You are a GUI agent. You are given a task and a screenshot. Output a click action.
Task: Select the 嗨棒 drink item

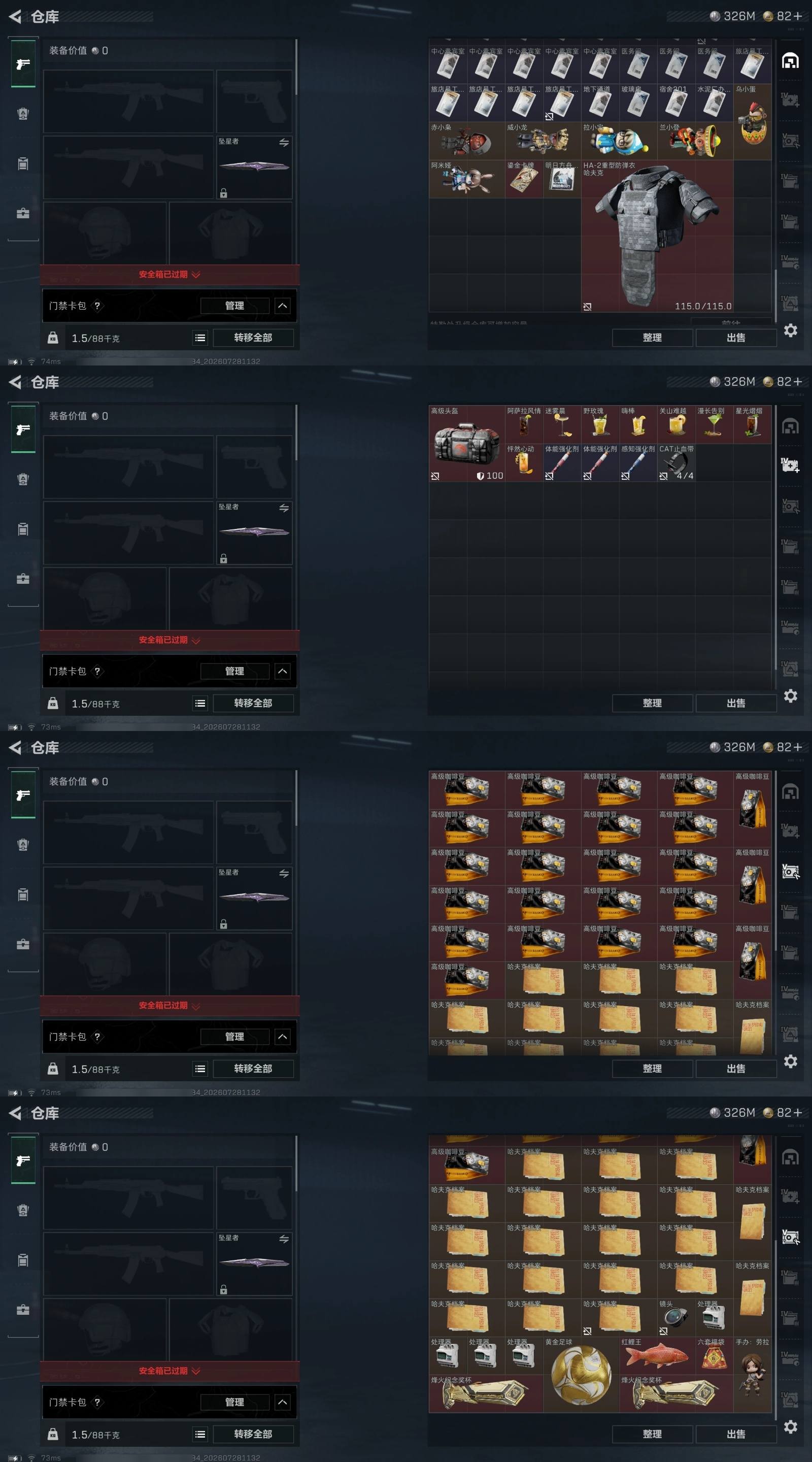(638, 424)
